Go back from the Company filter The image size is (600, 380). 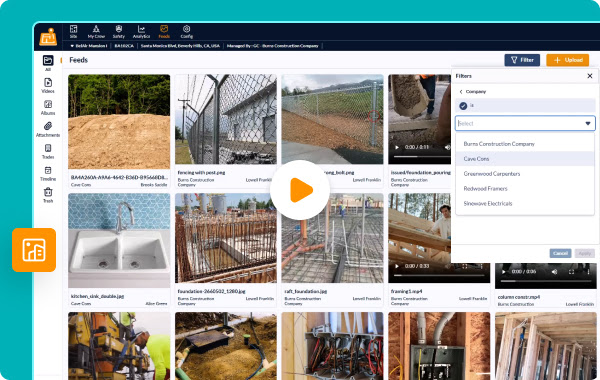(461, 91)
